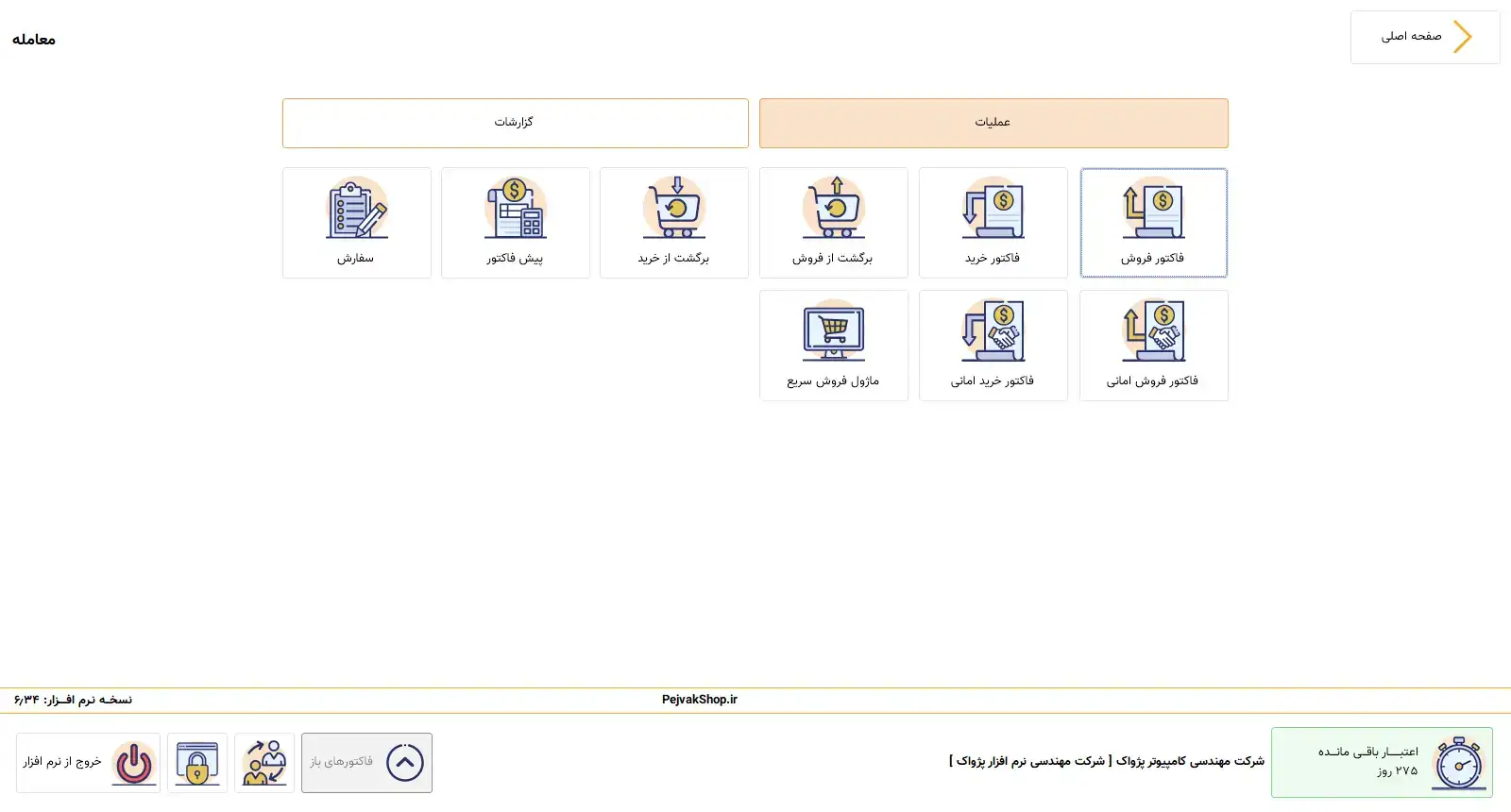Select the برگشت از خرید cart icon
The height and width of the screenshot is (812, 1511).
pos(673,210)
